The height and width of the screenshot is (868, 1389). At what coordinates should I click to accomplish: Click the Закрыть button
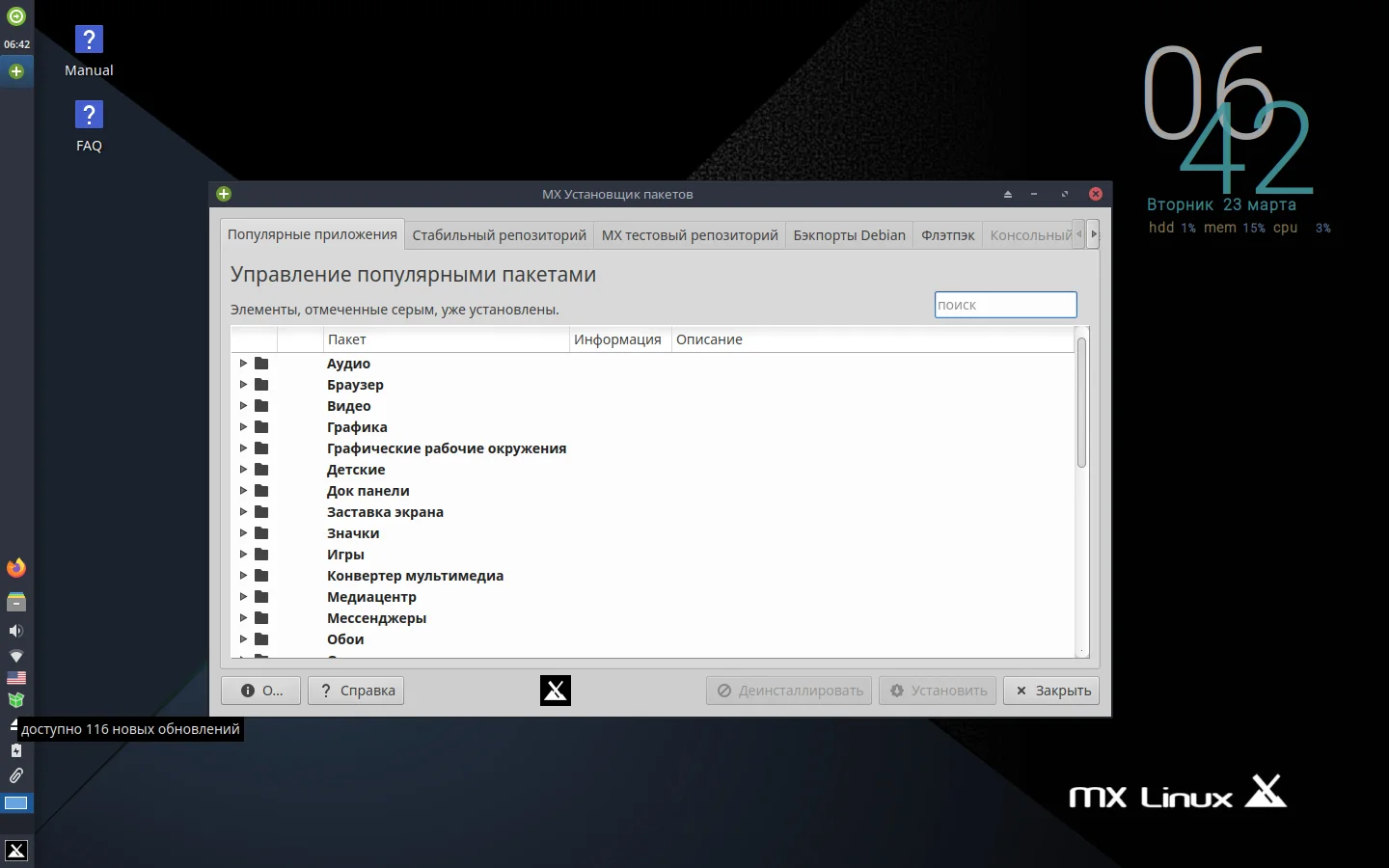click(1050, 691)
